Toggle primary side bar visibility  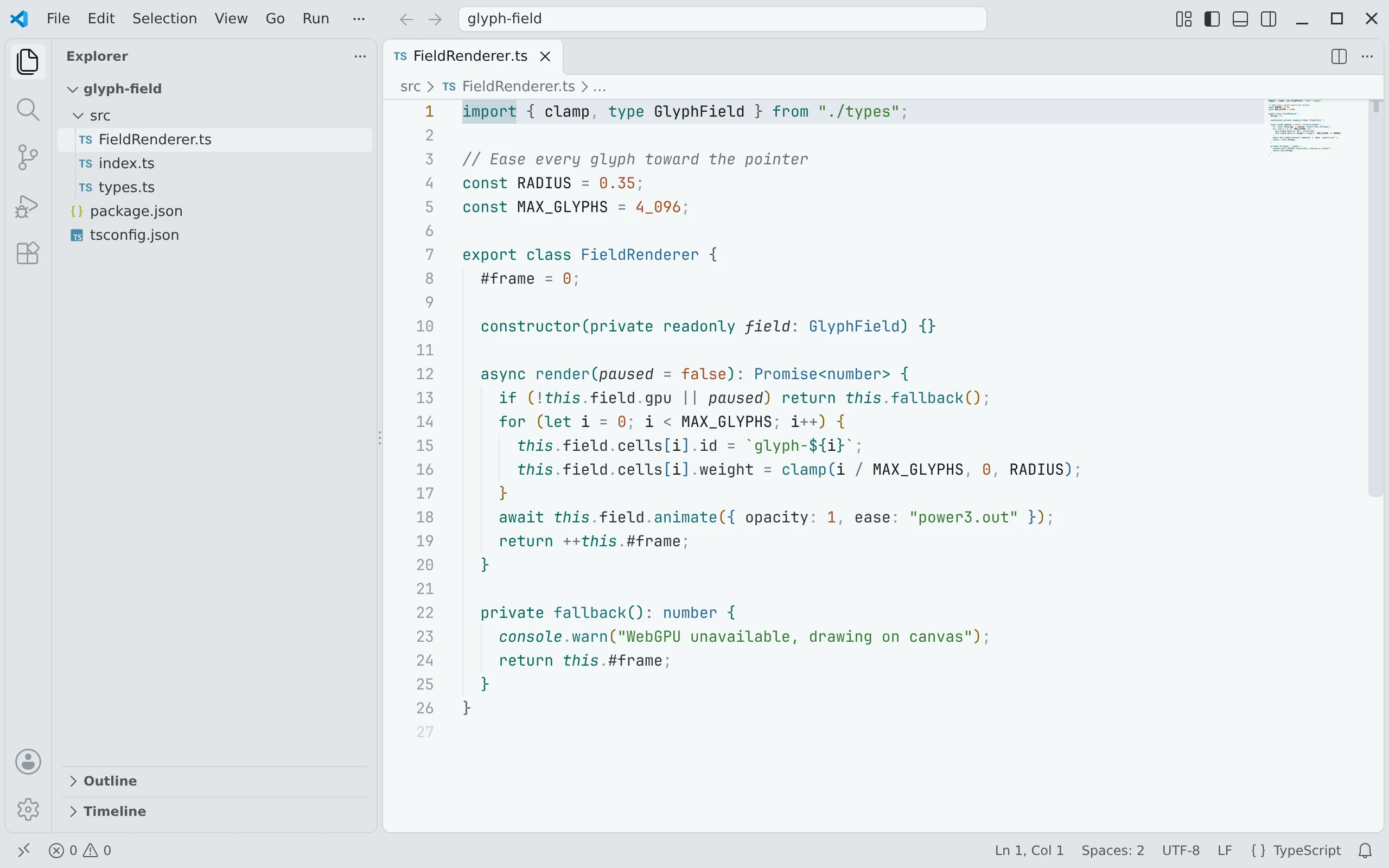[1212, 19]
